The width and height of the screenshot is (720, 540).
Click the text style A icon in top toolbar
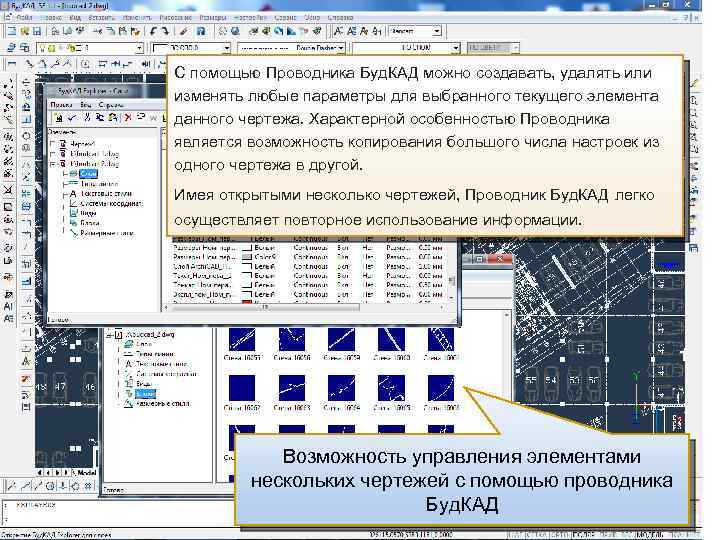point(338,31)
